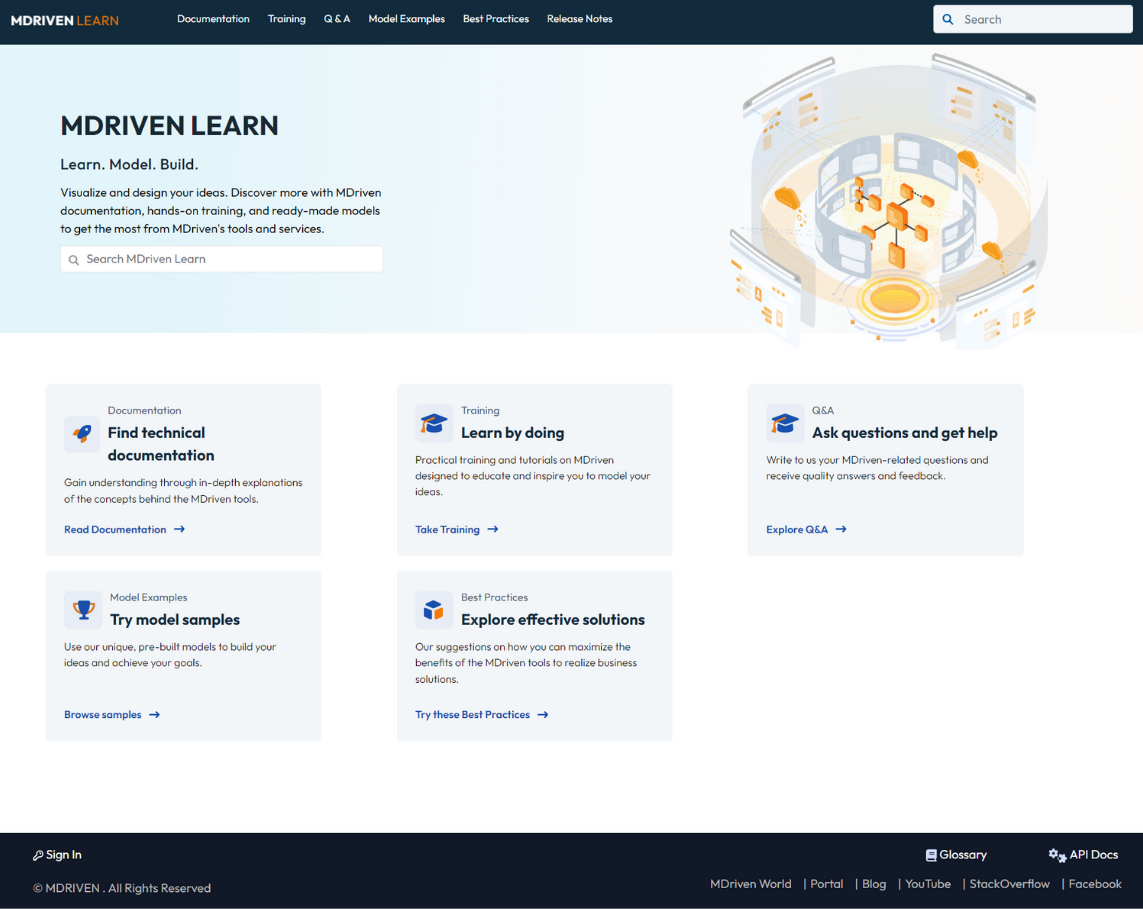Click the MDRIVEN LEARN logo
Image resolution: width=1143 pixels, height=909 pixels.
point(64,19)
